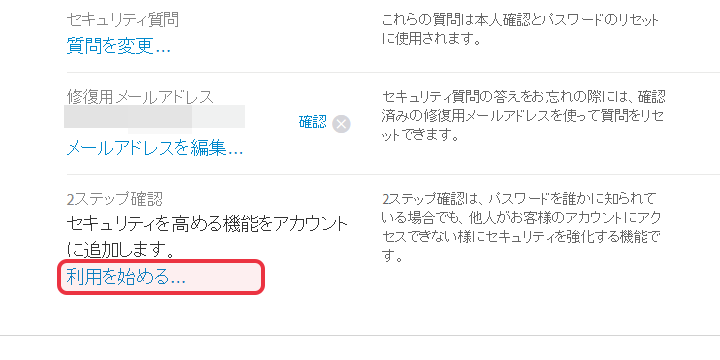Click the divider line below 質問を変更…
720x360 pixels.
pos(393,73)
